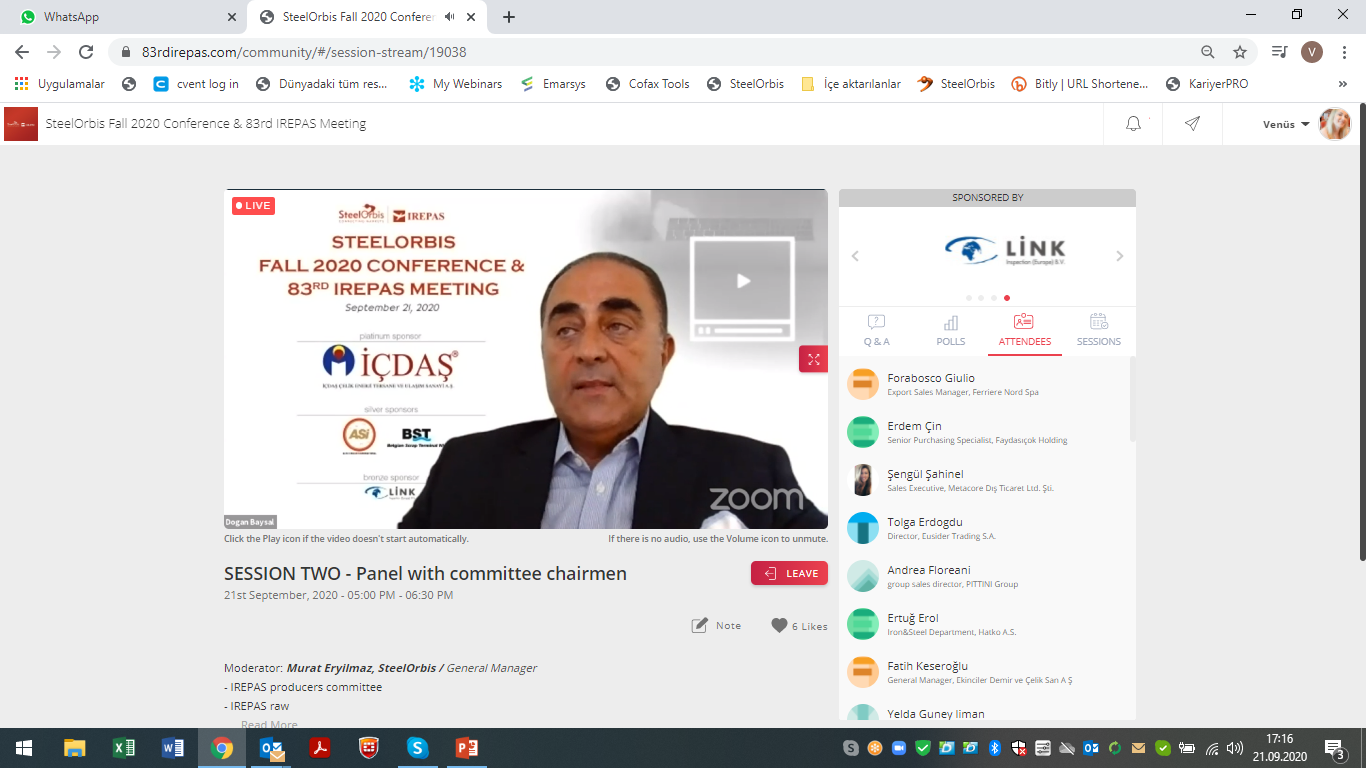Viewport: 1366px width, 768px height.
Task: Expand video to fullscreen with red button
Action: point(813,359)
